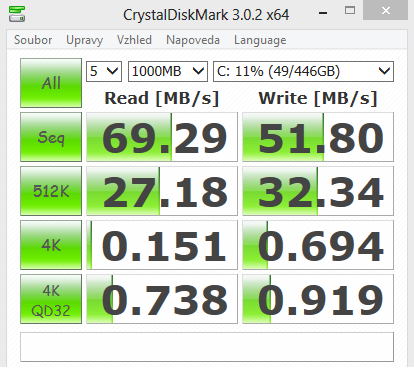Select the 4K write value 0.694

click(x=318, y=245)
